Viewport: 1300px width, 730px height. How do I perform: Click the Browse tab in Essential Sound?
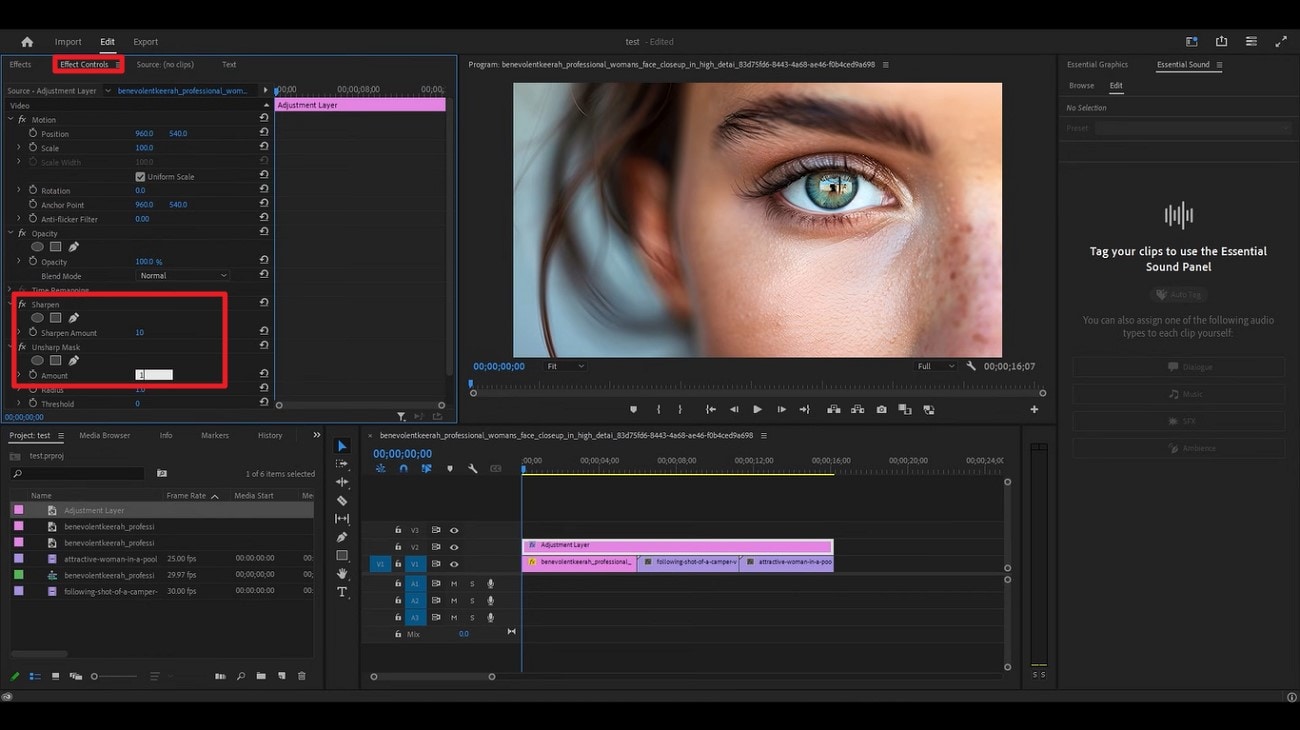tap(1081, 86)
